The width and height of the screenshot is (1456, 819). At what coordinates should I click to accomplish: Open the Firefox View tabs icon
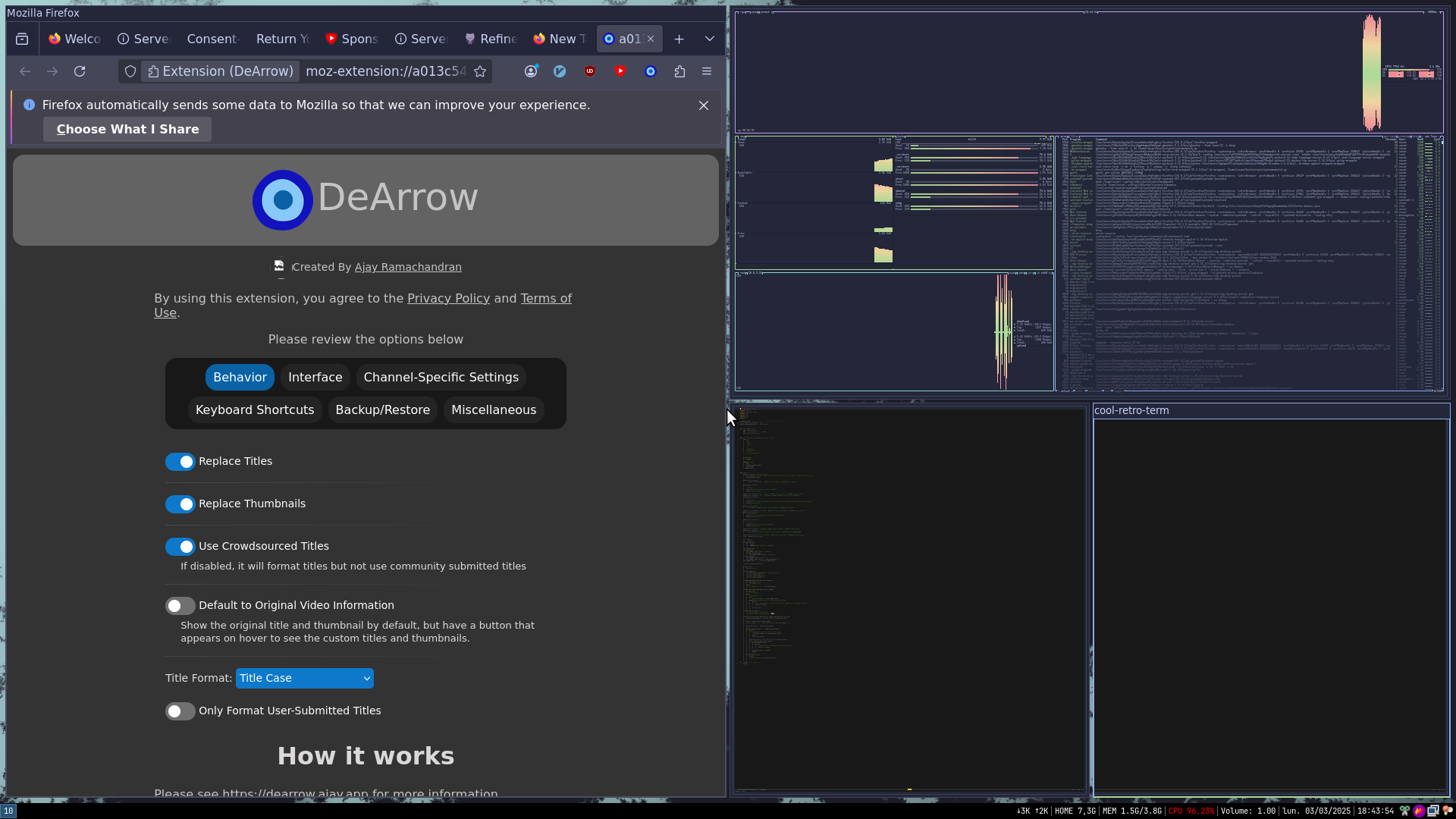pos(22,39)
